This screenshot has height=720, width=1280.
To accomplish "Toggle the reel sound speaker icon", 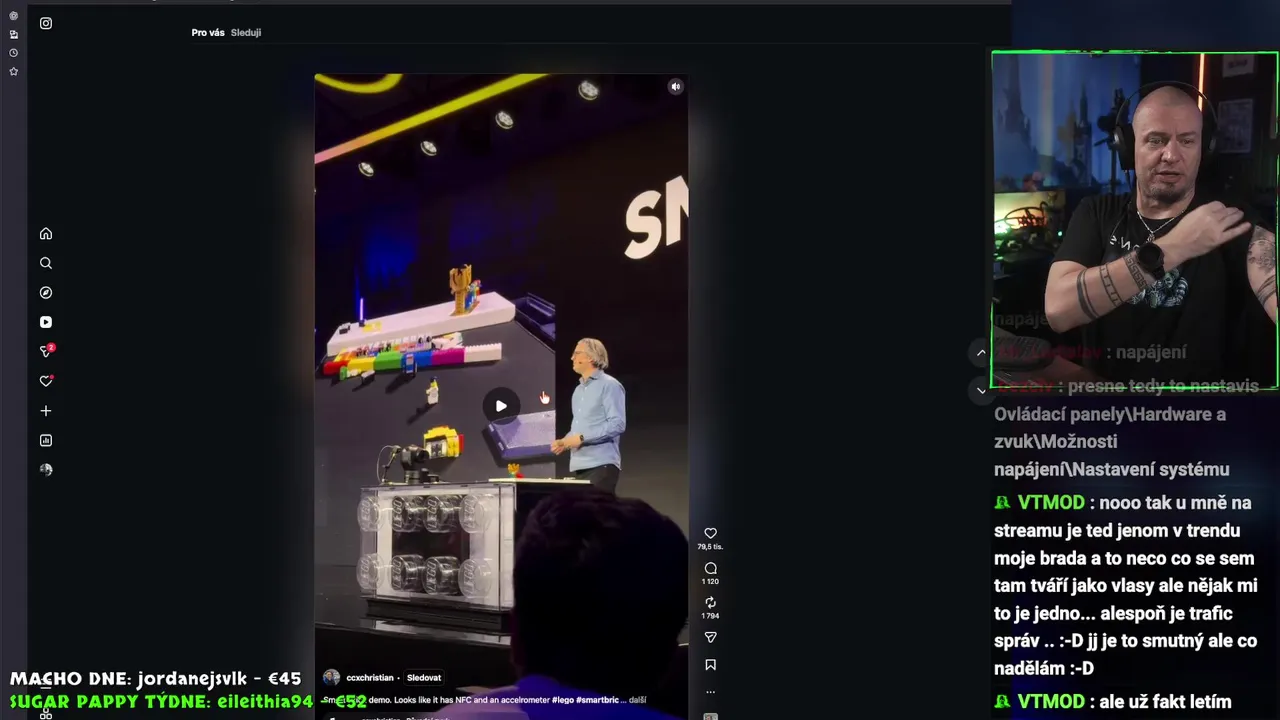I will point(675,87).
